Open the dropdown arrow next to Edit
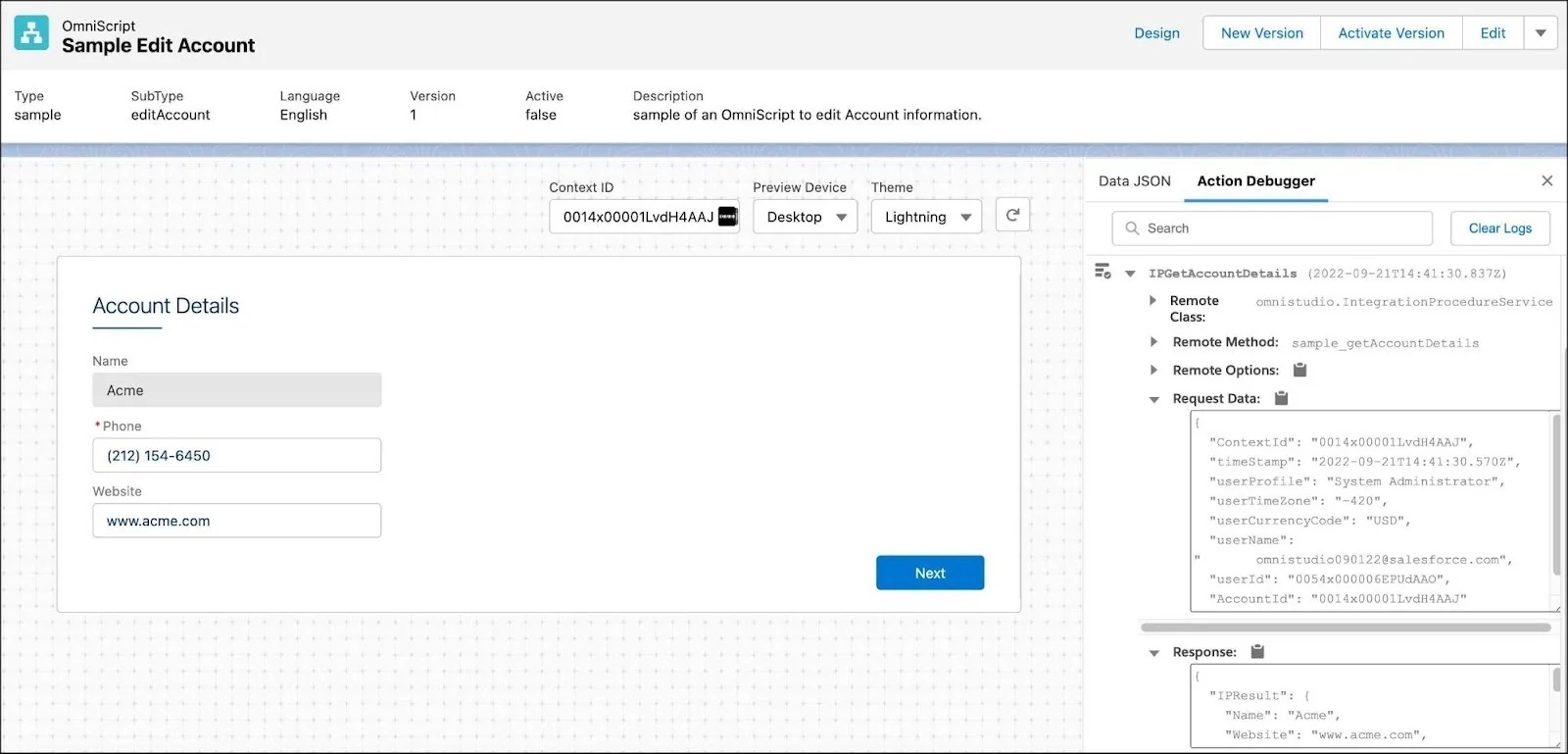Screen dimensions: 1568x754 pyautogui.click(x=1541, y=33)
